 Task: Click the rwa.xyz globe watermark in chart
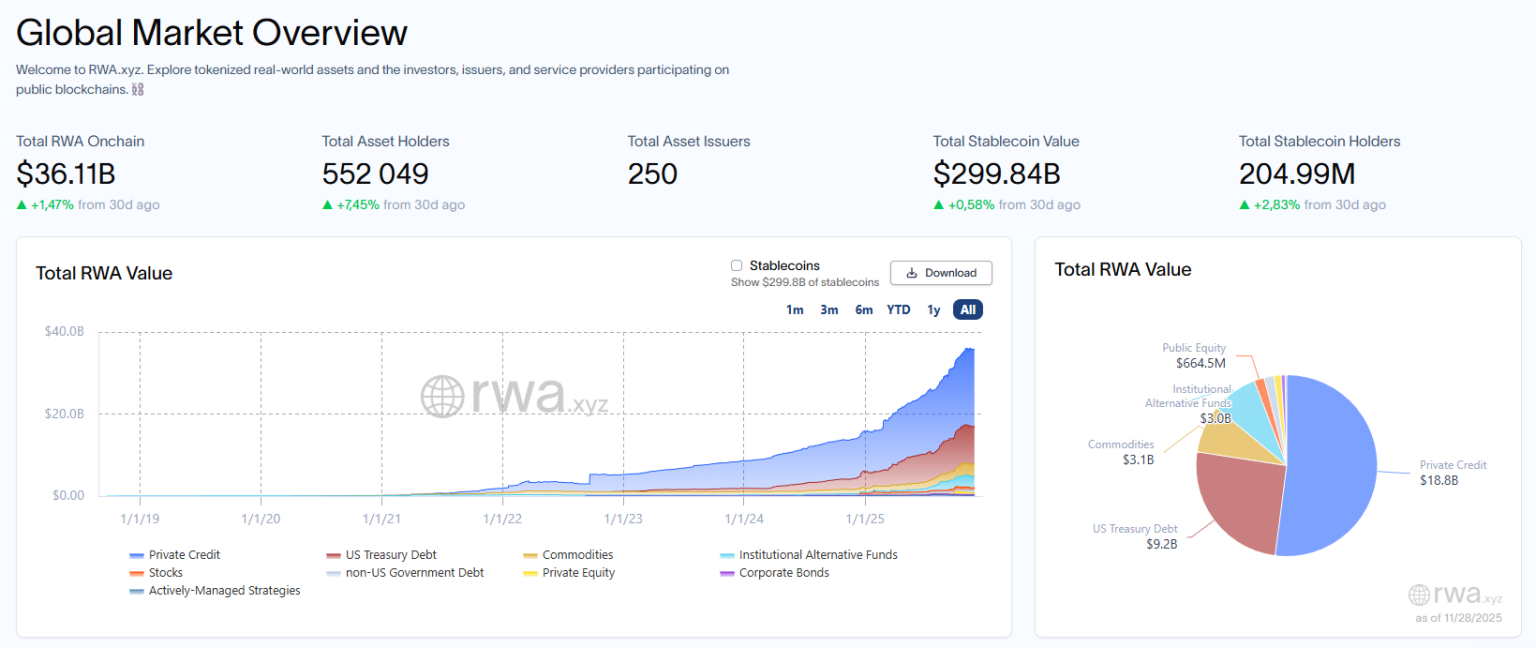point(441,396)
